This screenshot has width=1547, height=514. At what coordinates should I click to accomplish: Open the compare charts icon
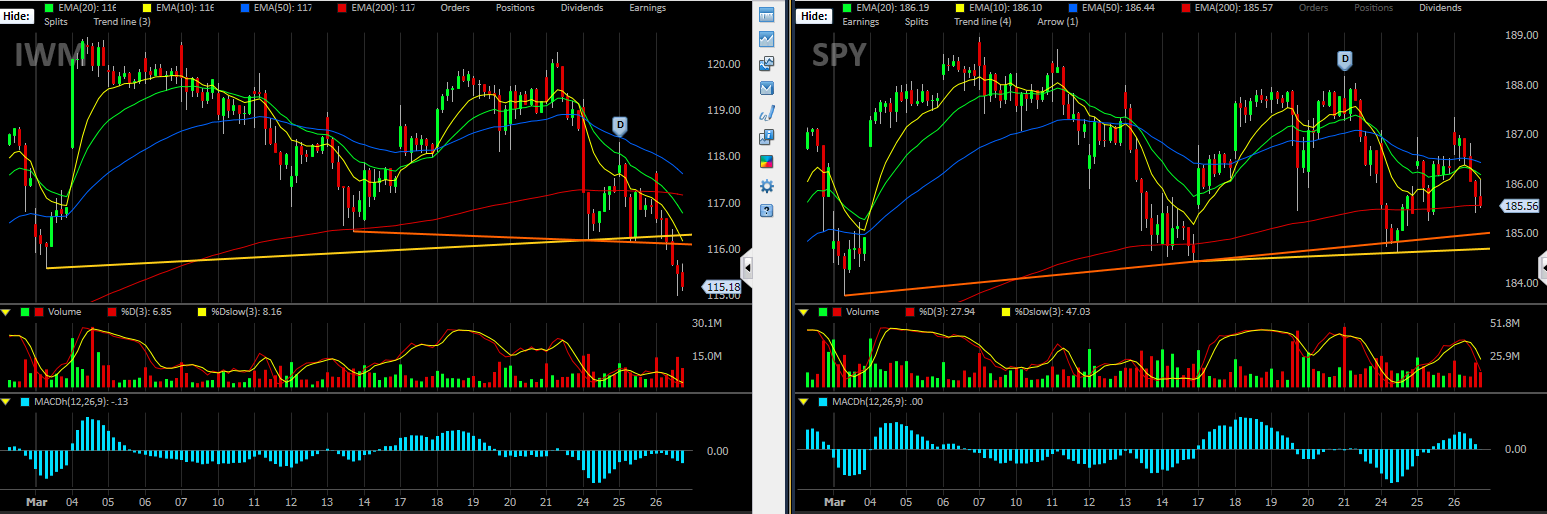pos(767,64)
